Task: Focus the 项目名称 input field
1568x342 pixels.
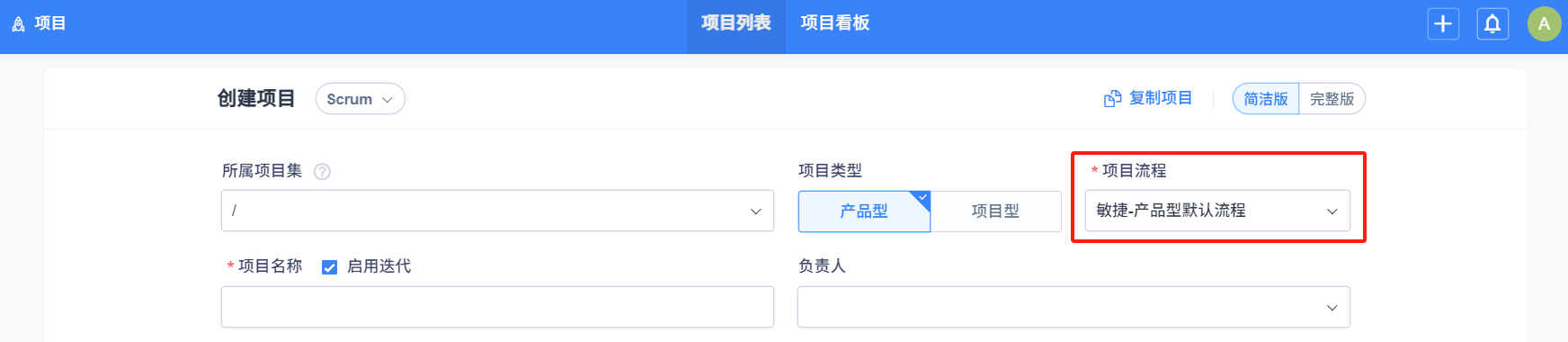Action: (497, 307)
